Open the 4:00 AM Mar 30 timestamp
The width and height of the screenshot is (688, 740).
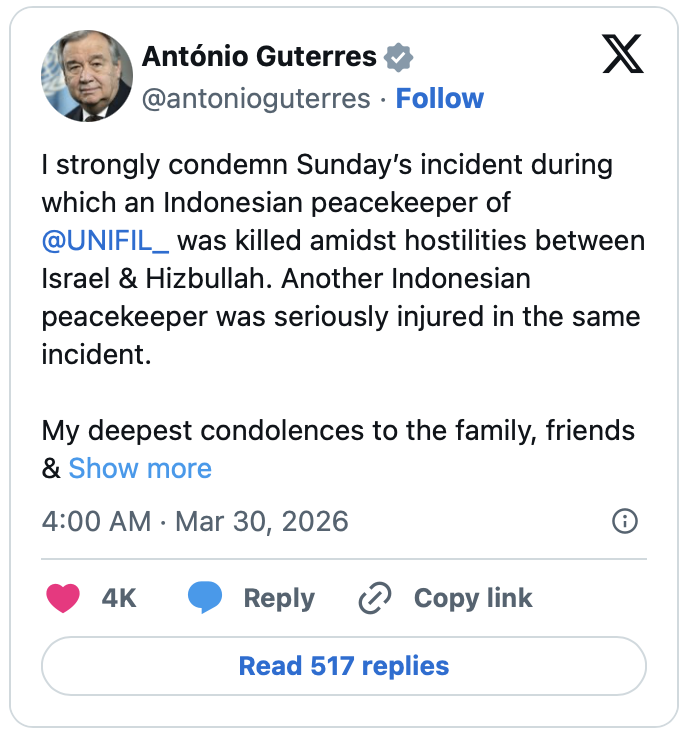tap(195, 521)
